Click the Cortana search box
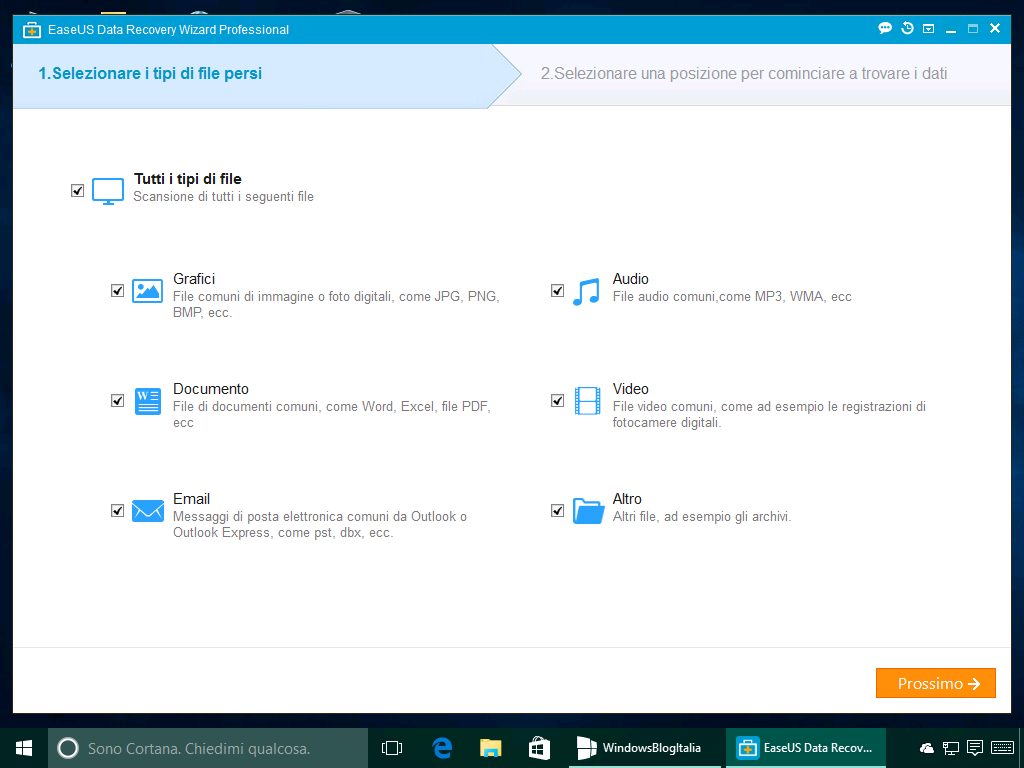The image size is (1024, 768). point(208,748)
